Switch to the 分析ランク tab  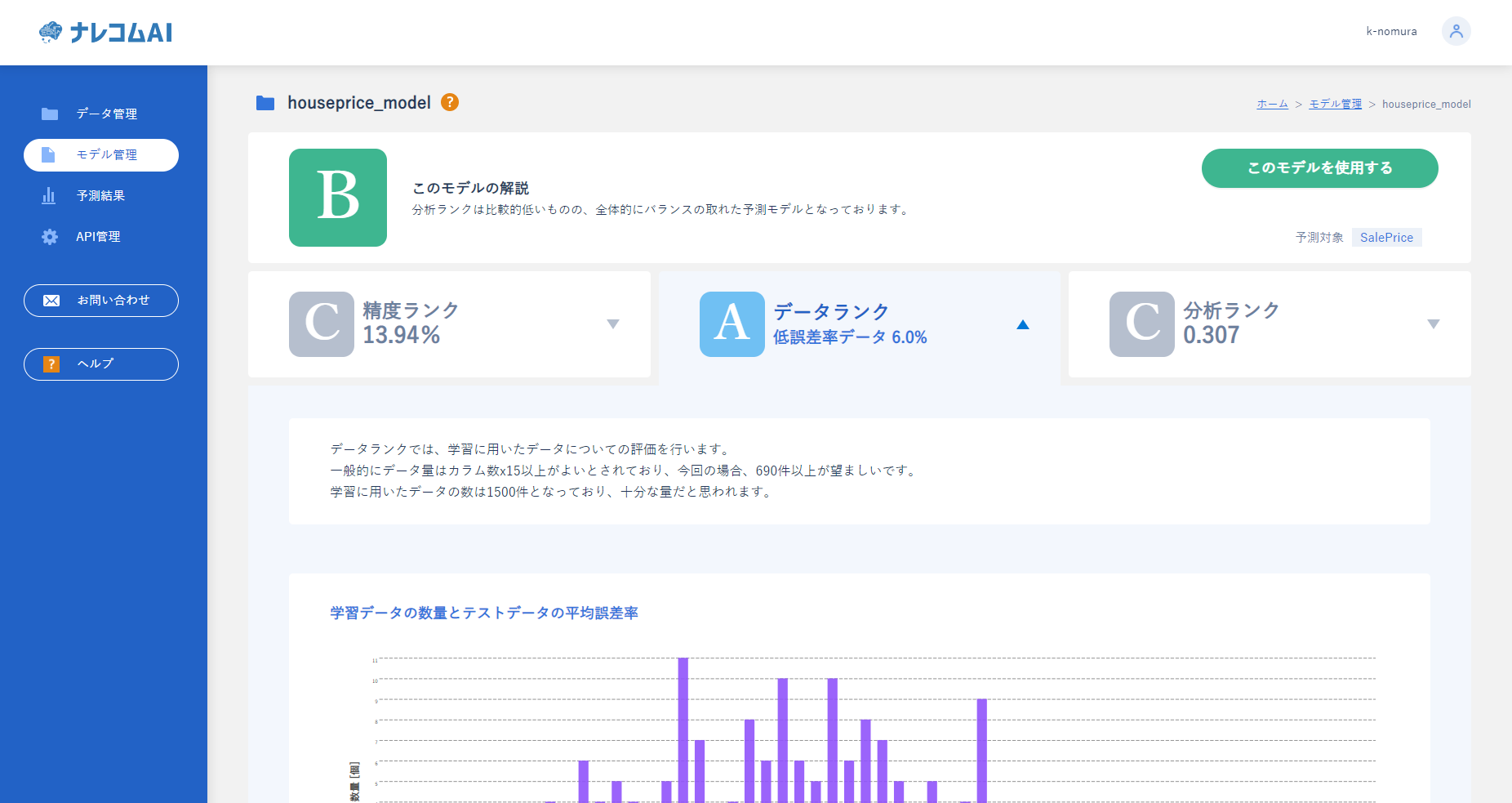point(1270,324)
